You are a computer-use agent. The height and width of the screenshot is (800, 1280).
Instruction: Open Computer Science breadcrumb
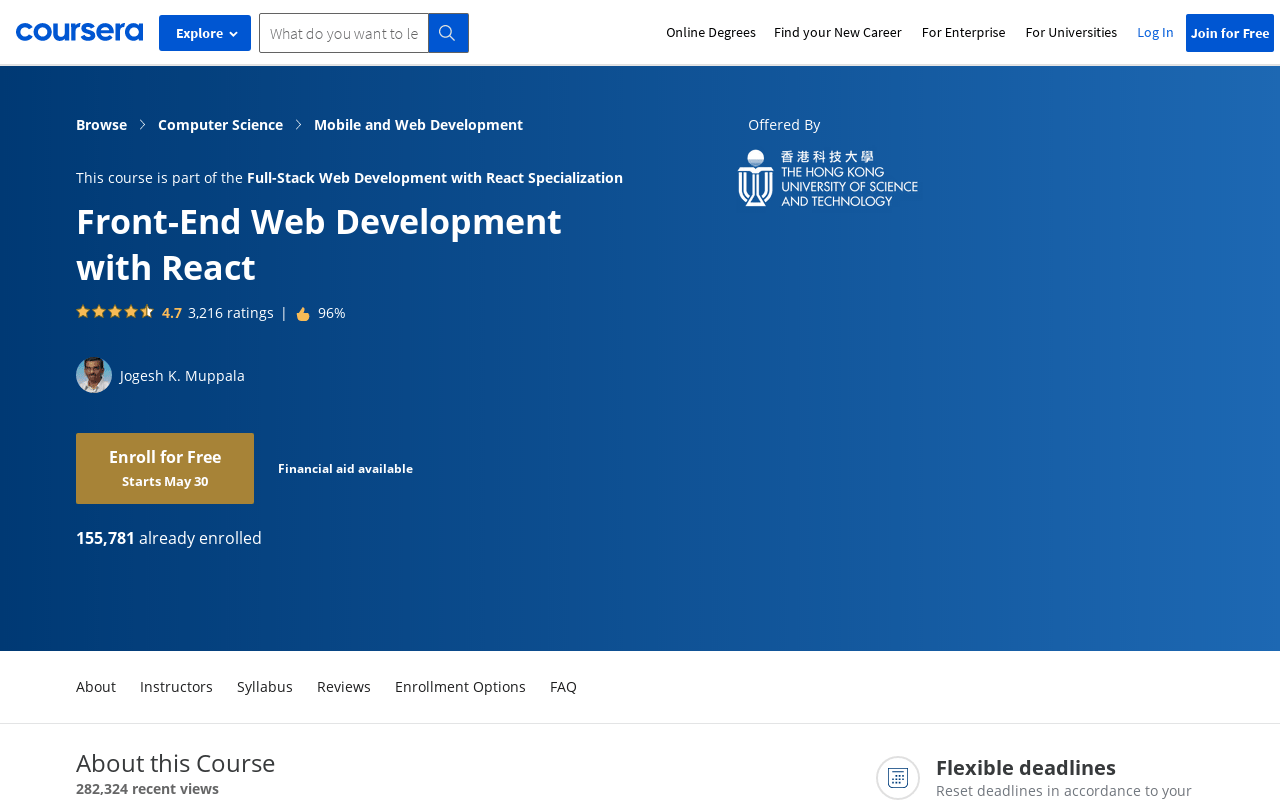[x=220, y=125]
